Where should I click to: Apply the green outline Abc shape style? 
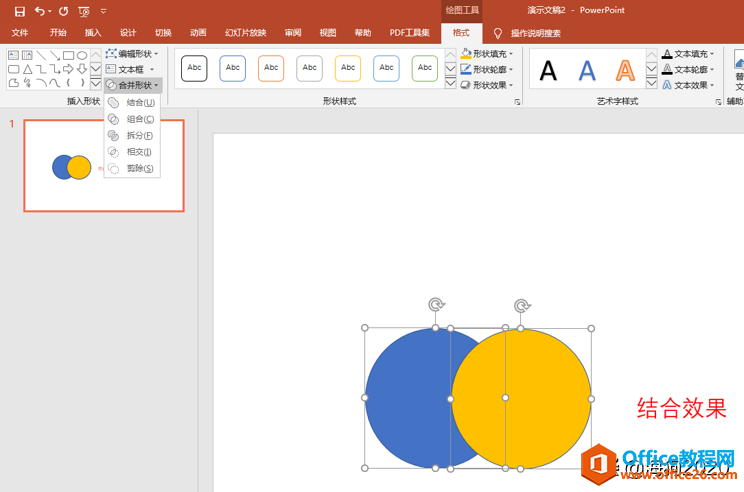[x=425, y=68]
